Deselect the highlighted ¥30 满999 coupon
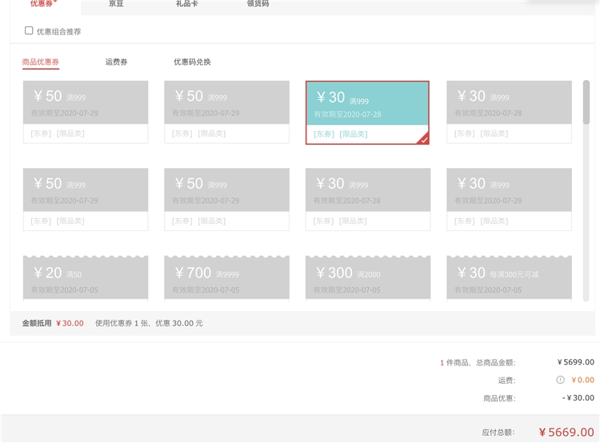This screenshot has height=443, width=600. [367, 104]
